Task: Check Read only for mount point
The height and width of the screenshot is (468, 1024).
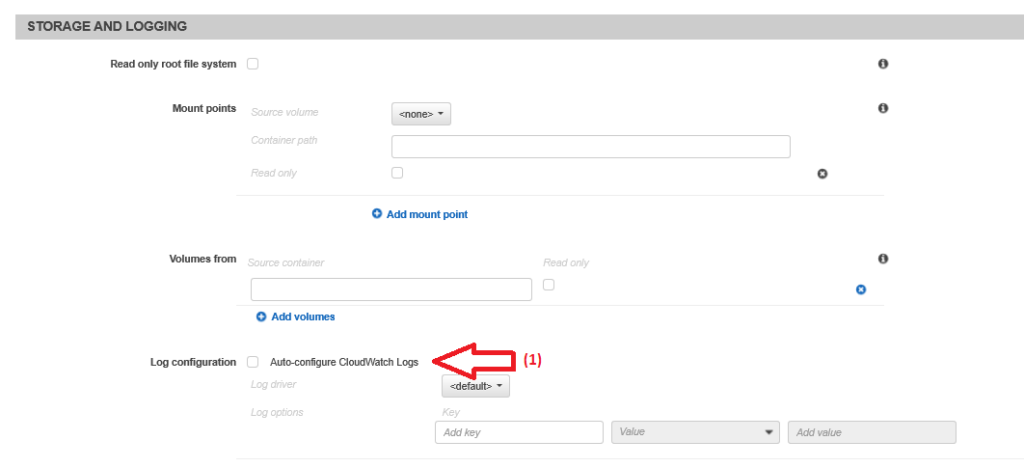Action: (x=397, y=172)
